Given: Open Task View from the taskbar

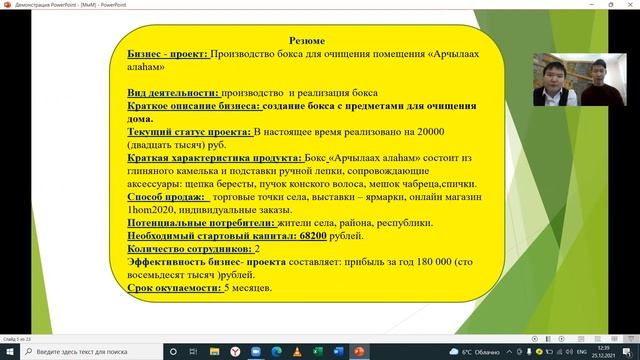Looking at the screenshot, I should point(193,351).
